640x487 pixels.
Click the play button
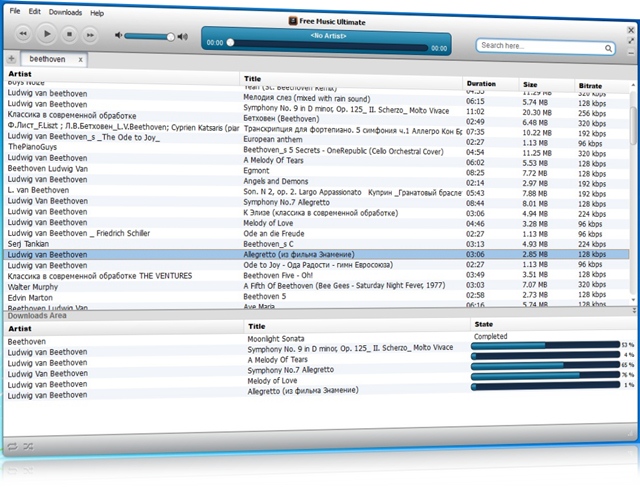pos(47,33)
